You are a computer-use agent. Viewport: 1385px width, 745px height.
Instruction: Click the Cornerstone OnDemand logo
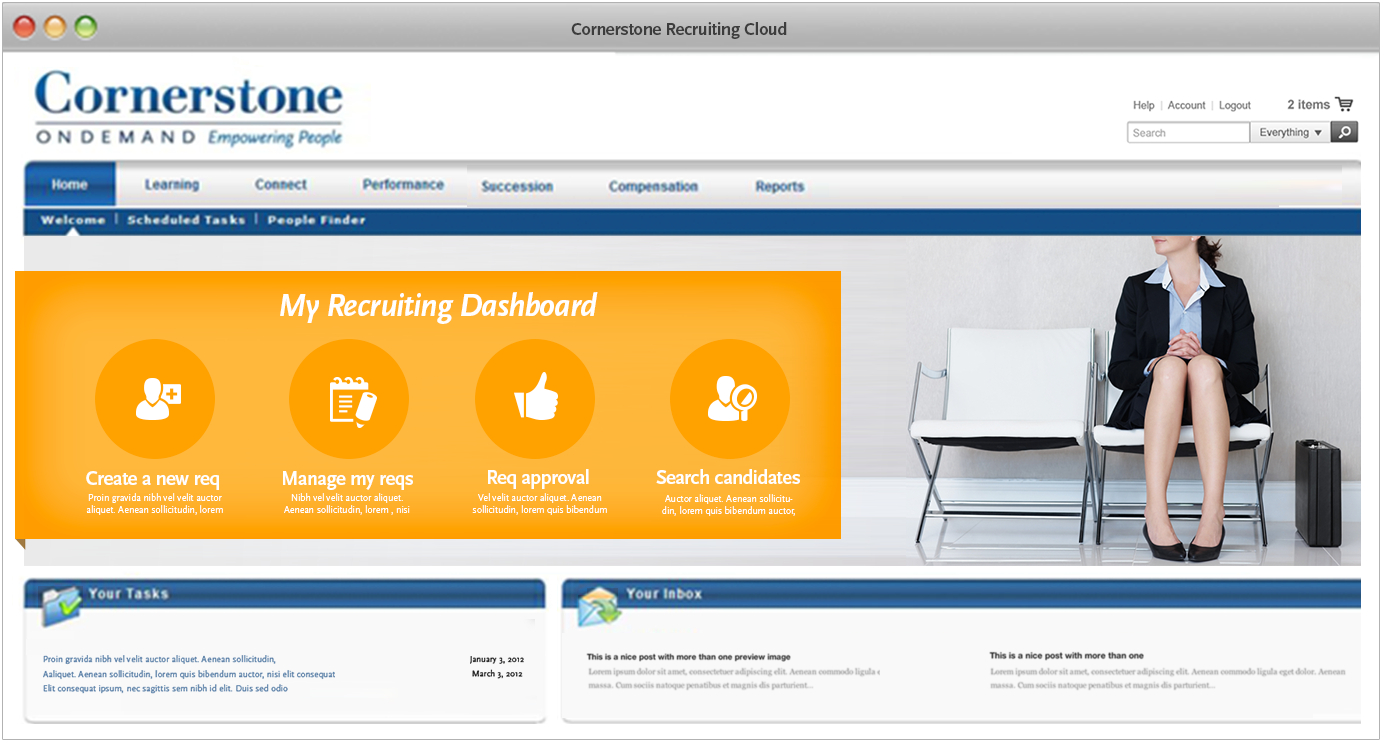[189, 109]
